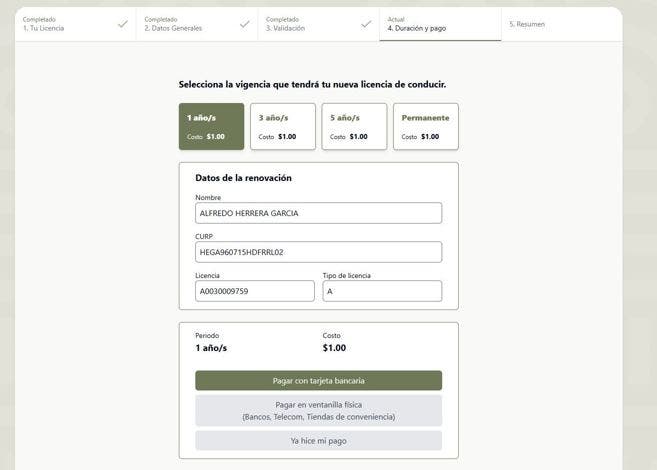Choose the 3 año/s validity option

point(282,127)
